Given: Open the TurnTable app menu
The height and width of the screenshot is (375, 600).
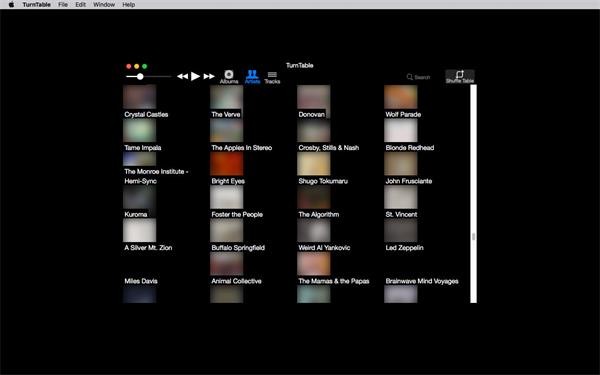Looking at the screenshot, I should coord(36,5).
